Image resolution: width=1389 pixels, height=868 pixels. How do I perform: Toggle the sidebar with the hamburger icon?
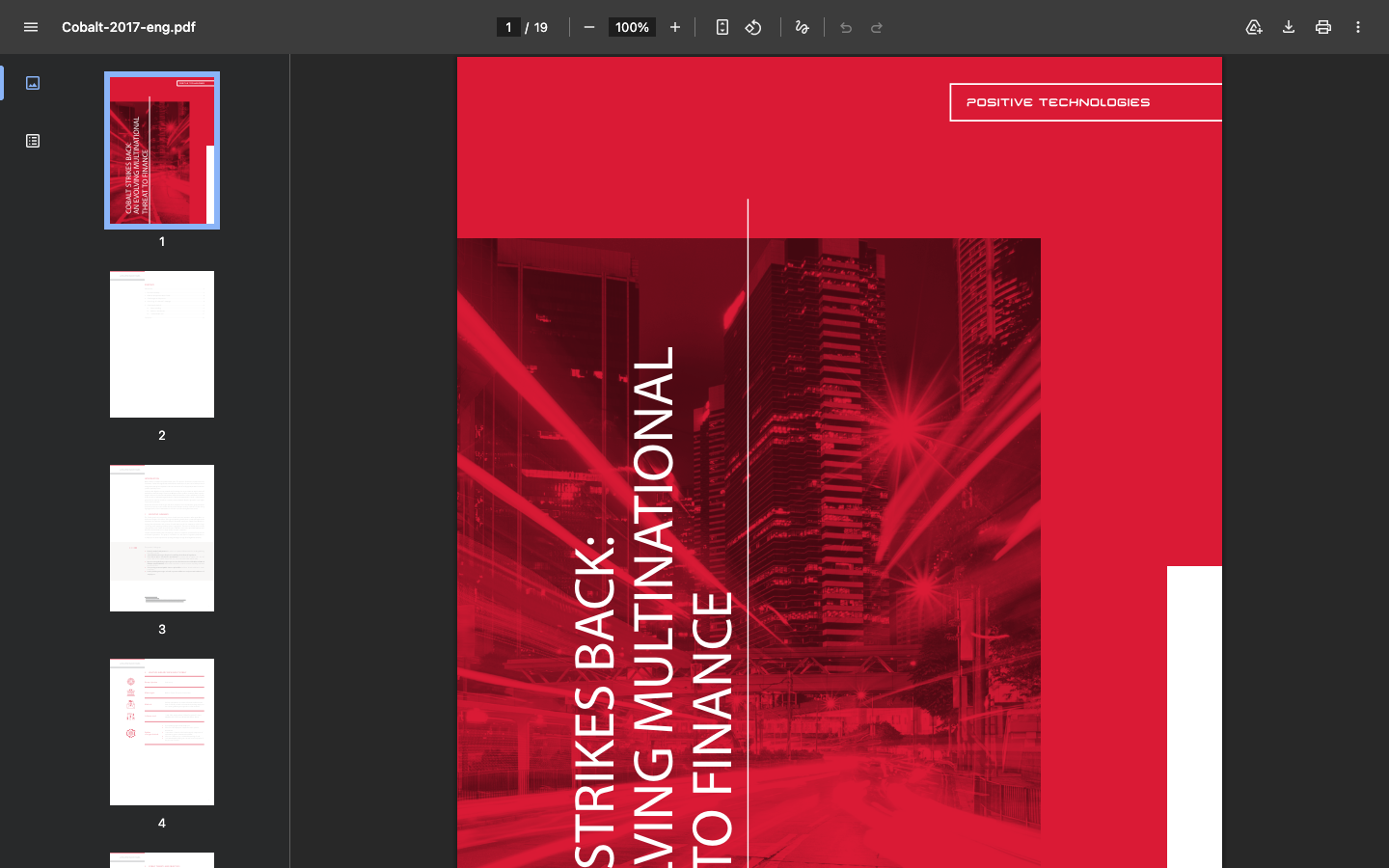coord(31,27)
